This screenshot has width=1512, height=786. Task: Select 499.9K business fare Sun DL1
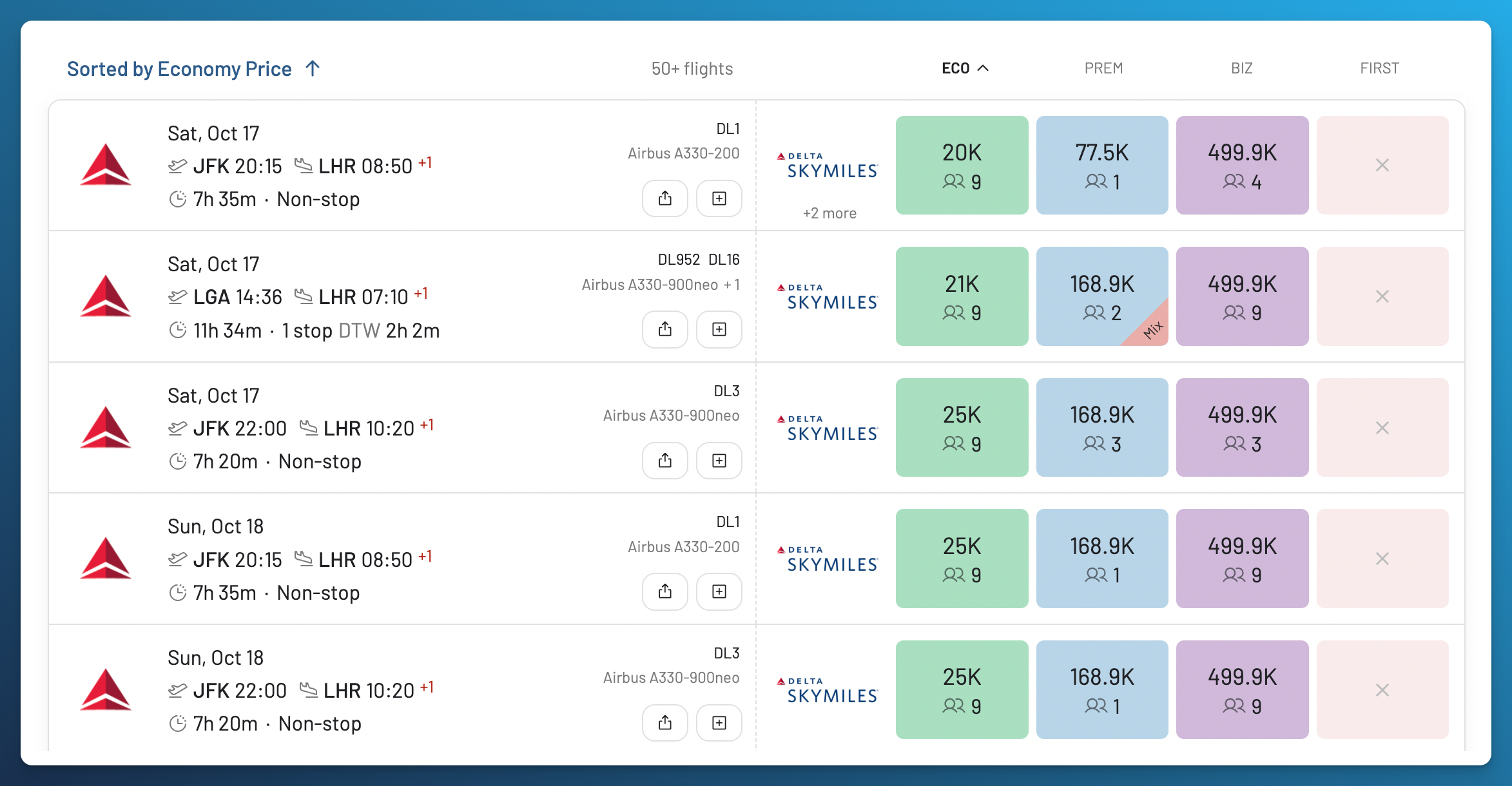tap(1243, 559)
